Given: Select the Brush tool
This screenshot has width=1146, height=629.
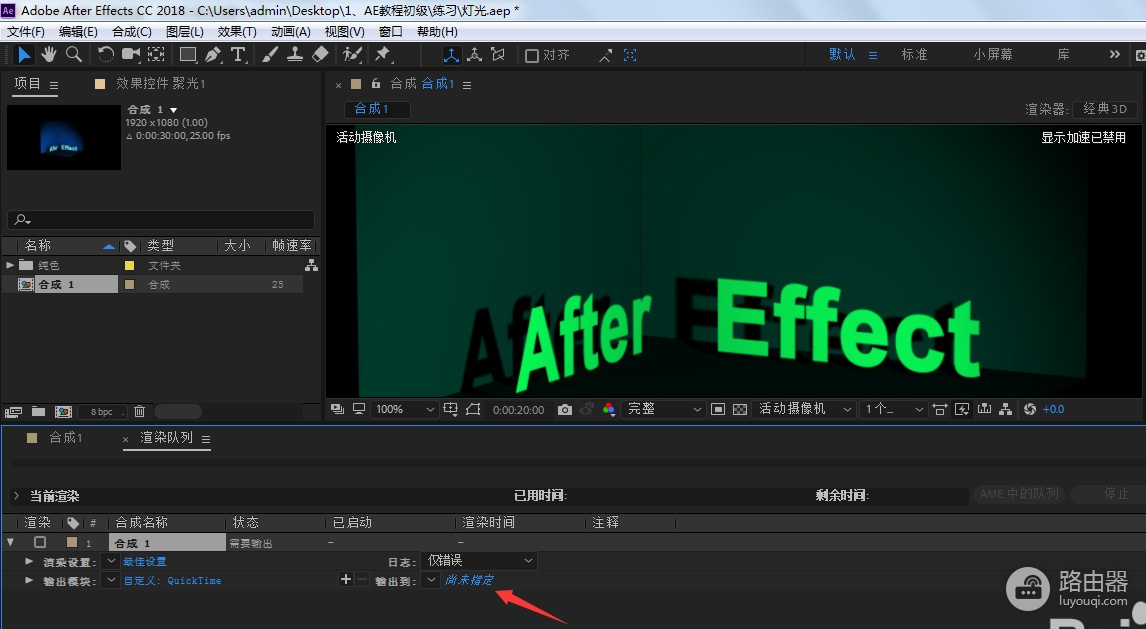Looking at the screenshot, I should pos(270,55).
